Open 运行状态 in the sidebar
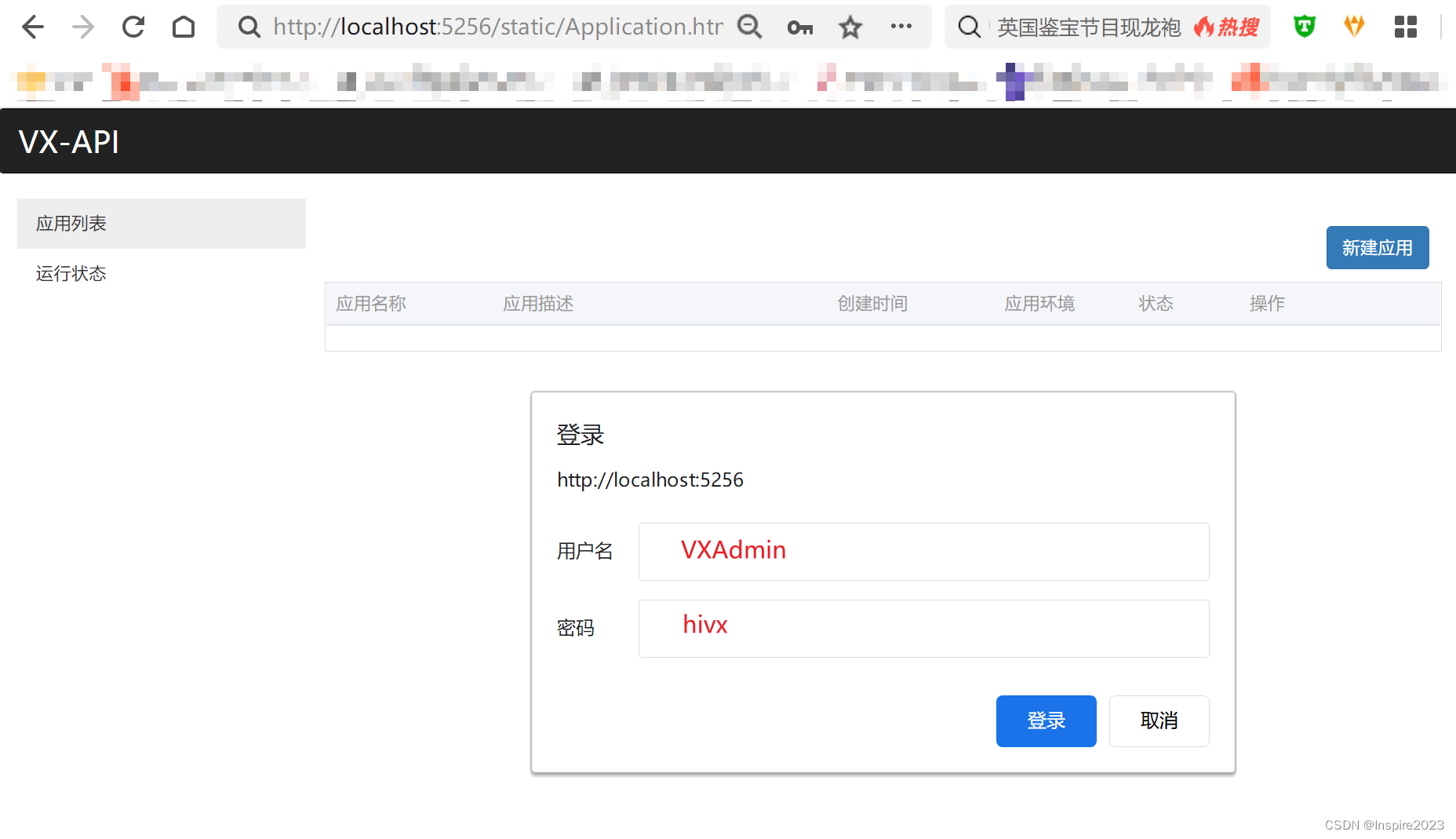 click(x=162, y=274)
